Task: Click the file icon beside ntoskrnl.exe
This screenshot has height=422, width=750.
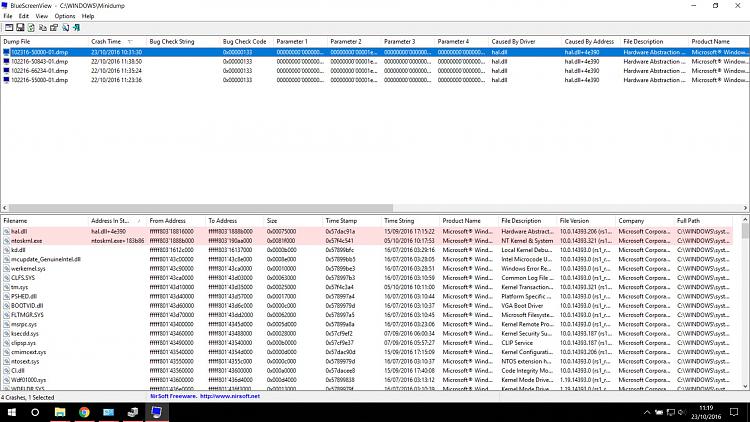Action: point(6,241)
